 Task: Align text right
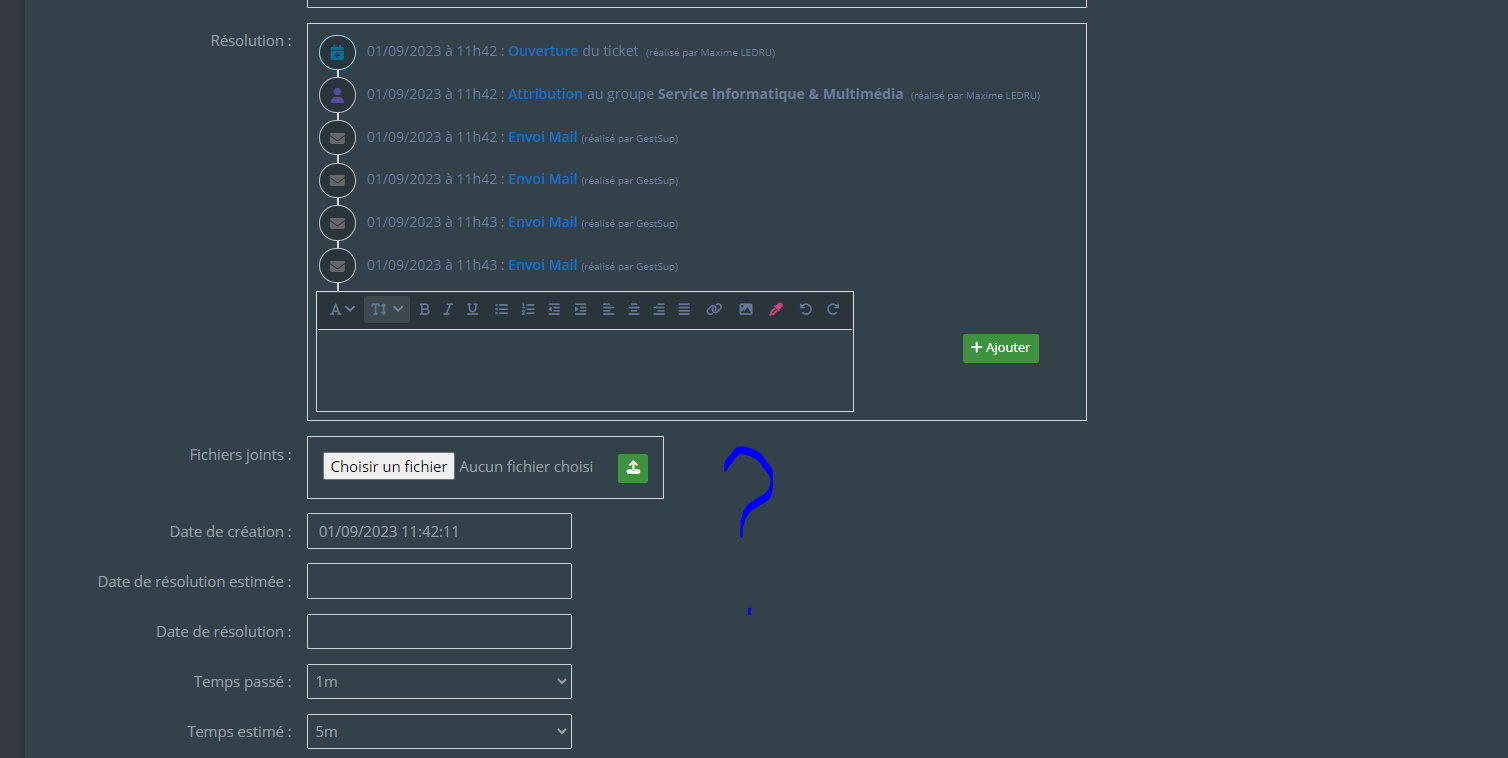click(659, 310)
